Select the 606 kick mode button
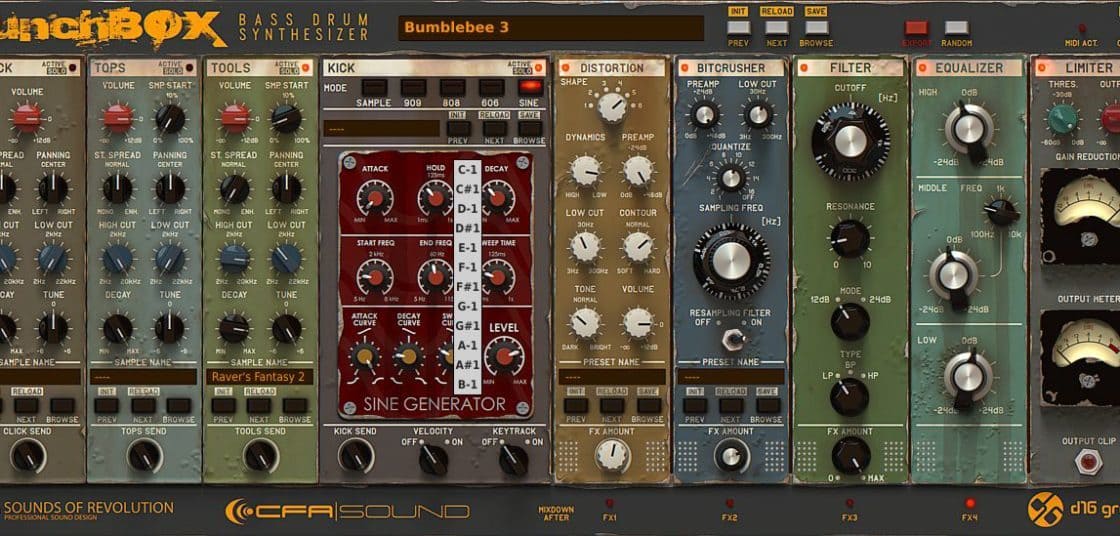 491,87
